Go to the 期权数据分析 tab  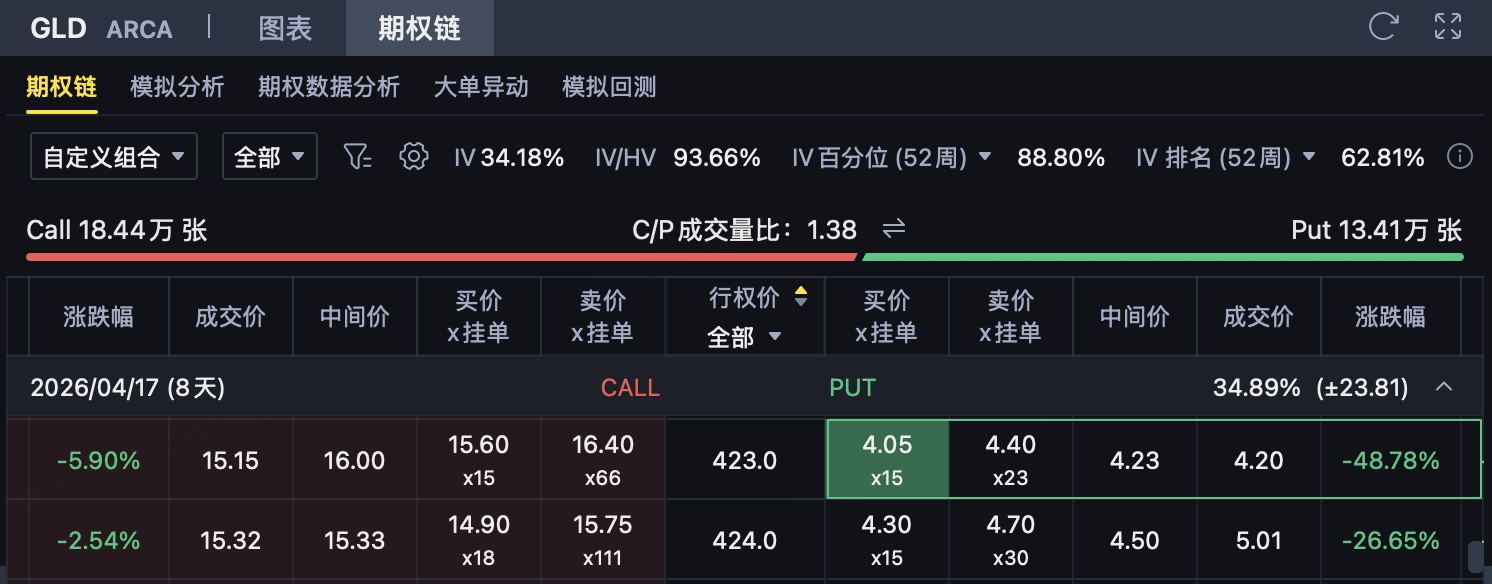(x=328, y=87)
